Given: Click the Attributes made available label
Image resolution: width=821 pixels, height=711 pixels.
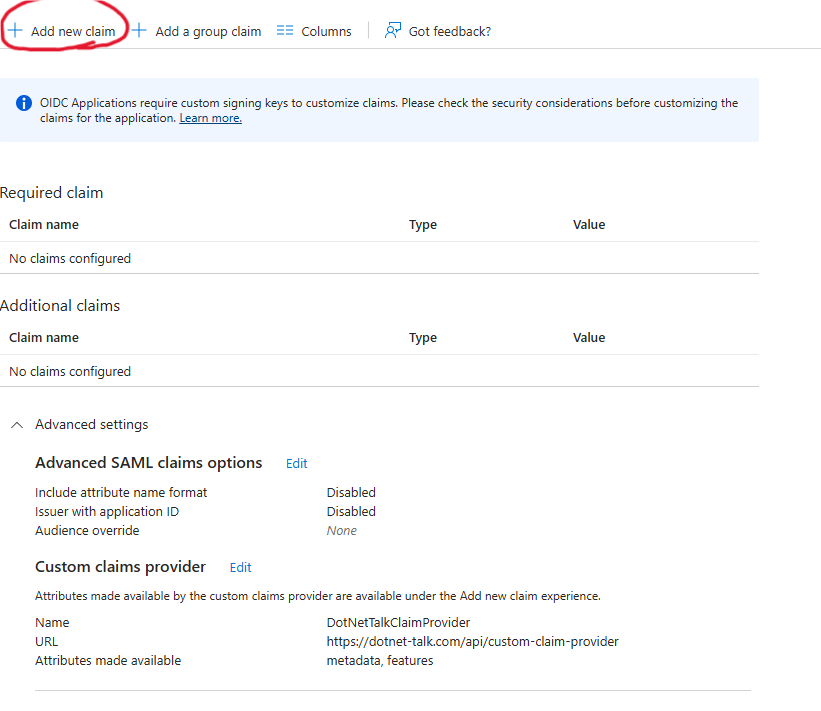Looking at the screenshot, I should (108, 661).
